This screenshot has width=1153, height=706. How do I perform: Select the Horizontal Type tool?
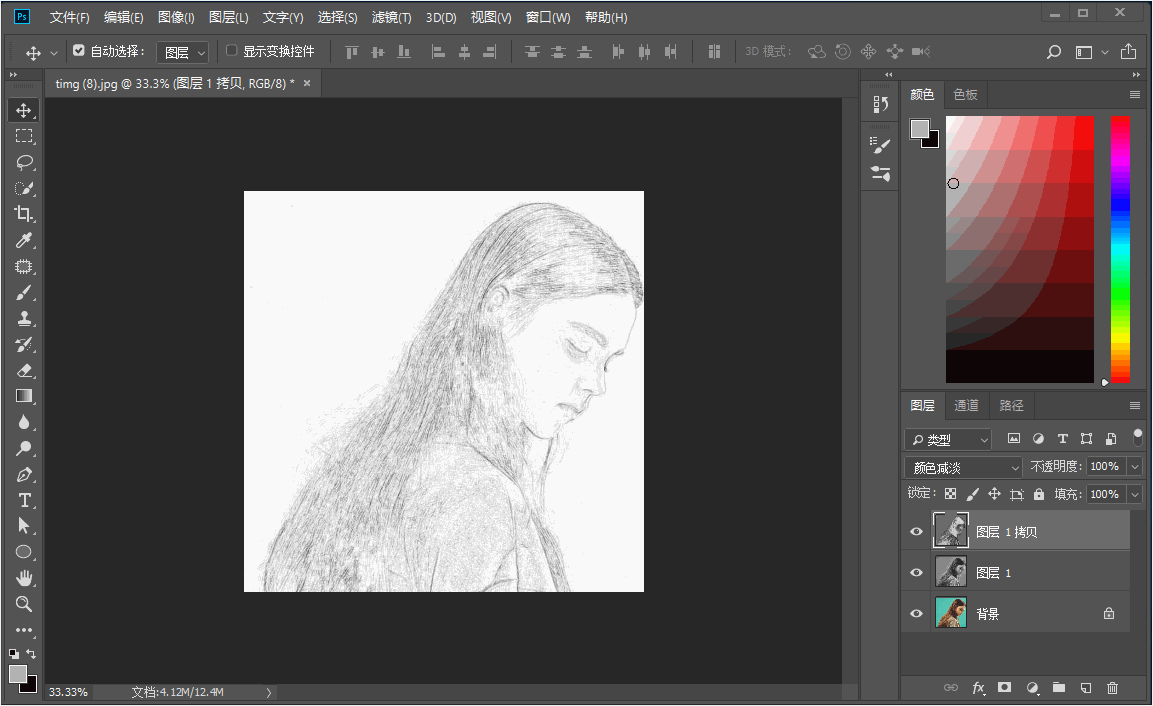24,500
